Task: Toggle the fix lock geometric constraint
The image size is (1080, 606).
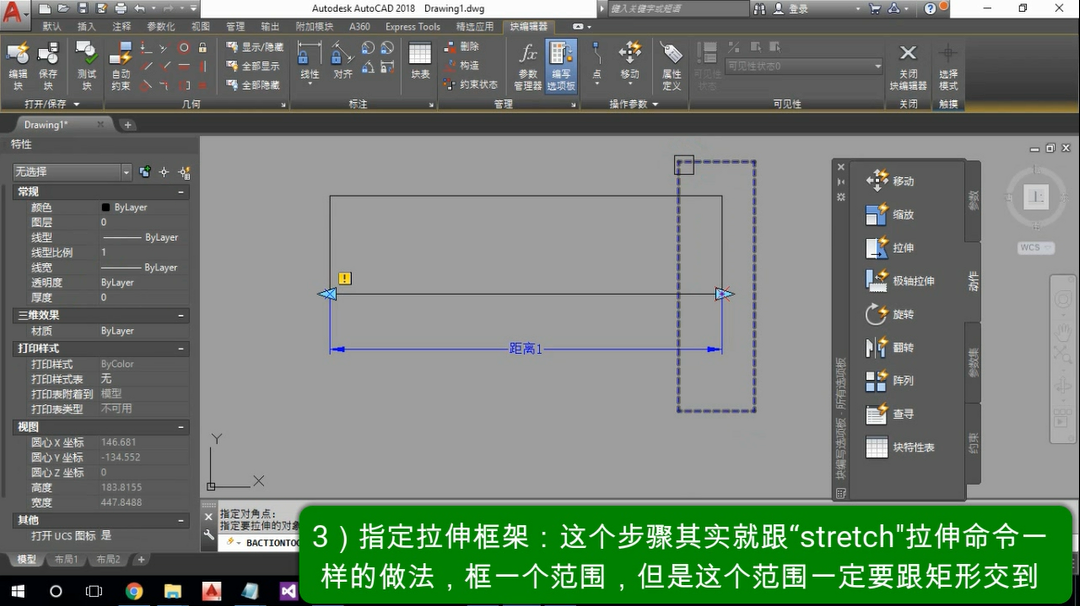Action: [202, 48]
